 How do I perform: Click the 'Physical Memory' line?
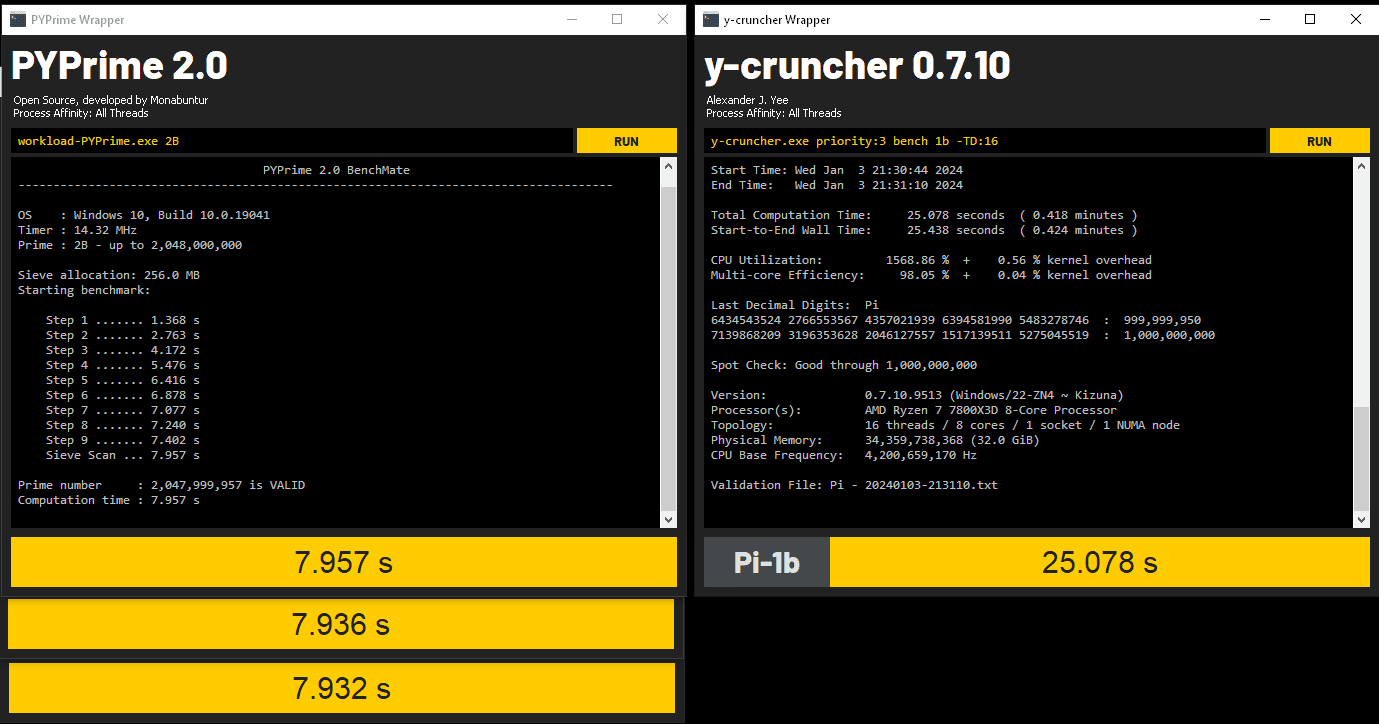click(875, 440)
